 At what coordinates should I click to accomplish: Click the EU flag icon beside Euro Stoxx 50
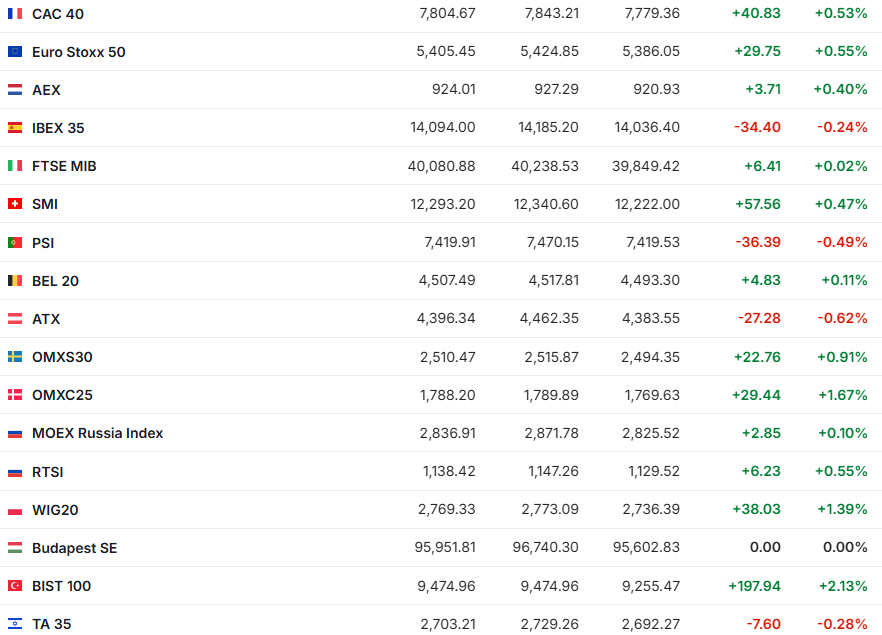(x=15, y=52)
